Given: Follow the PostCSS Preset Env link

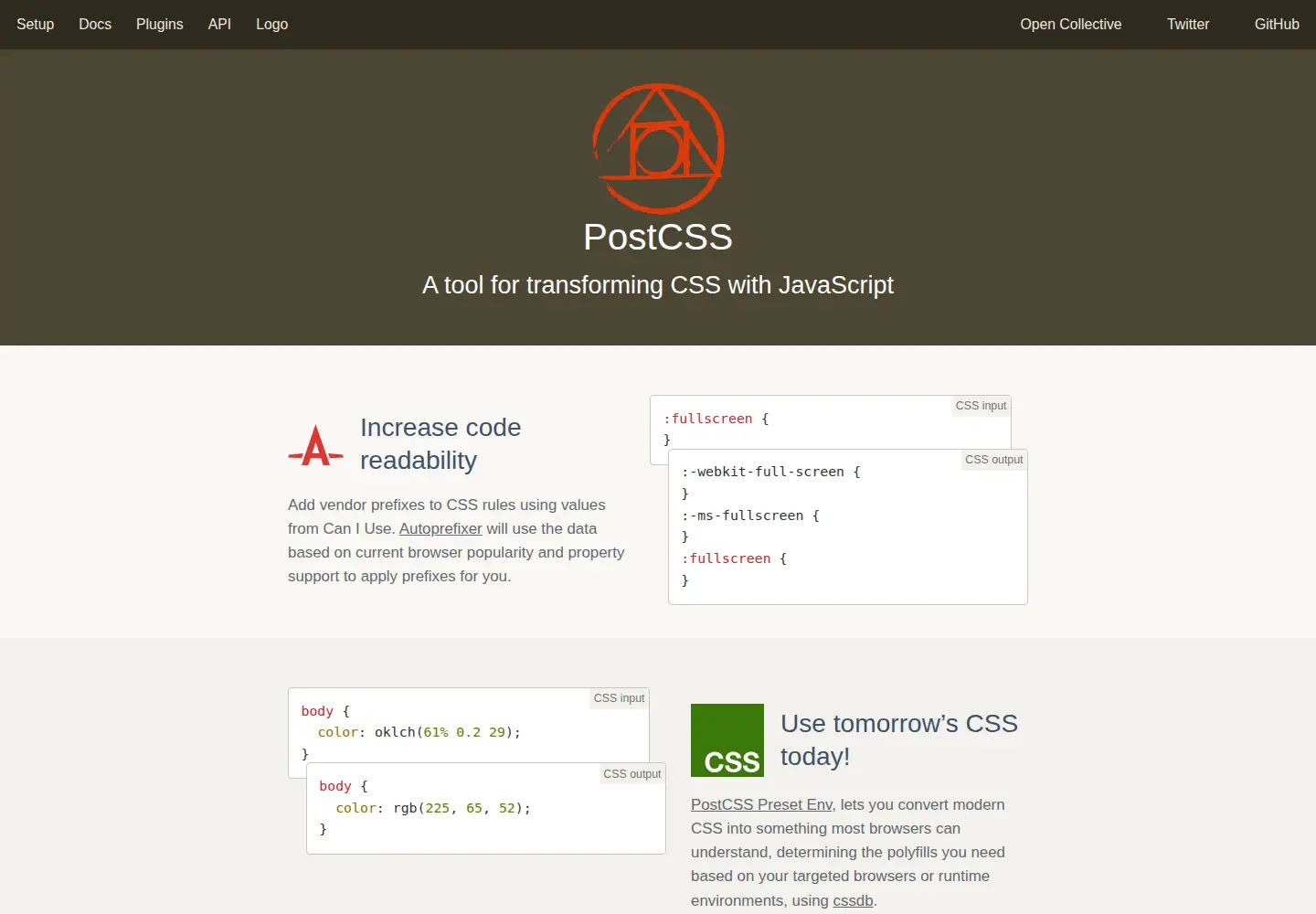Looking at the screenshot, I should (761, 804).
